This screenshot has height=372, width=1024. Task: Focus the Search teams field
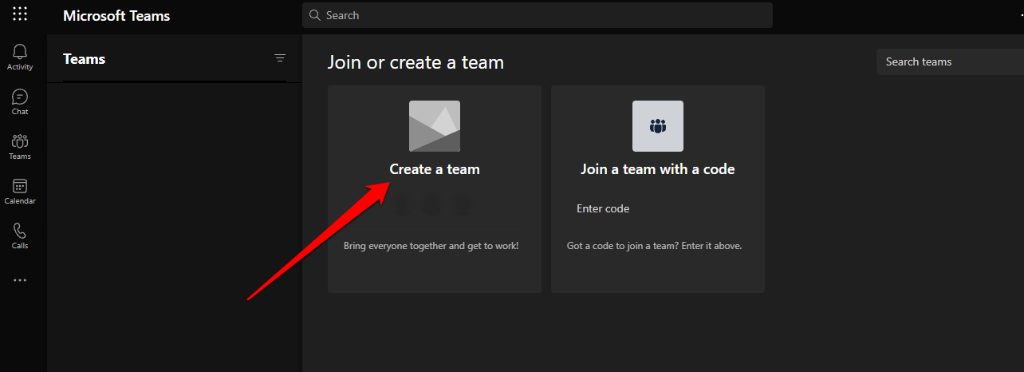pos(950,62)
